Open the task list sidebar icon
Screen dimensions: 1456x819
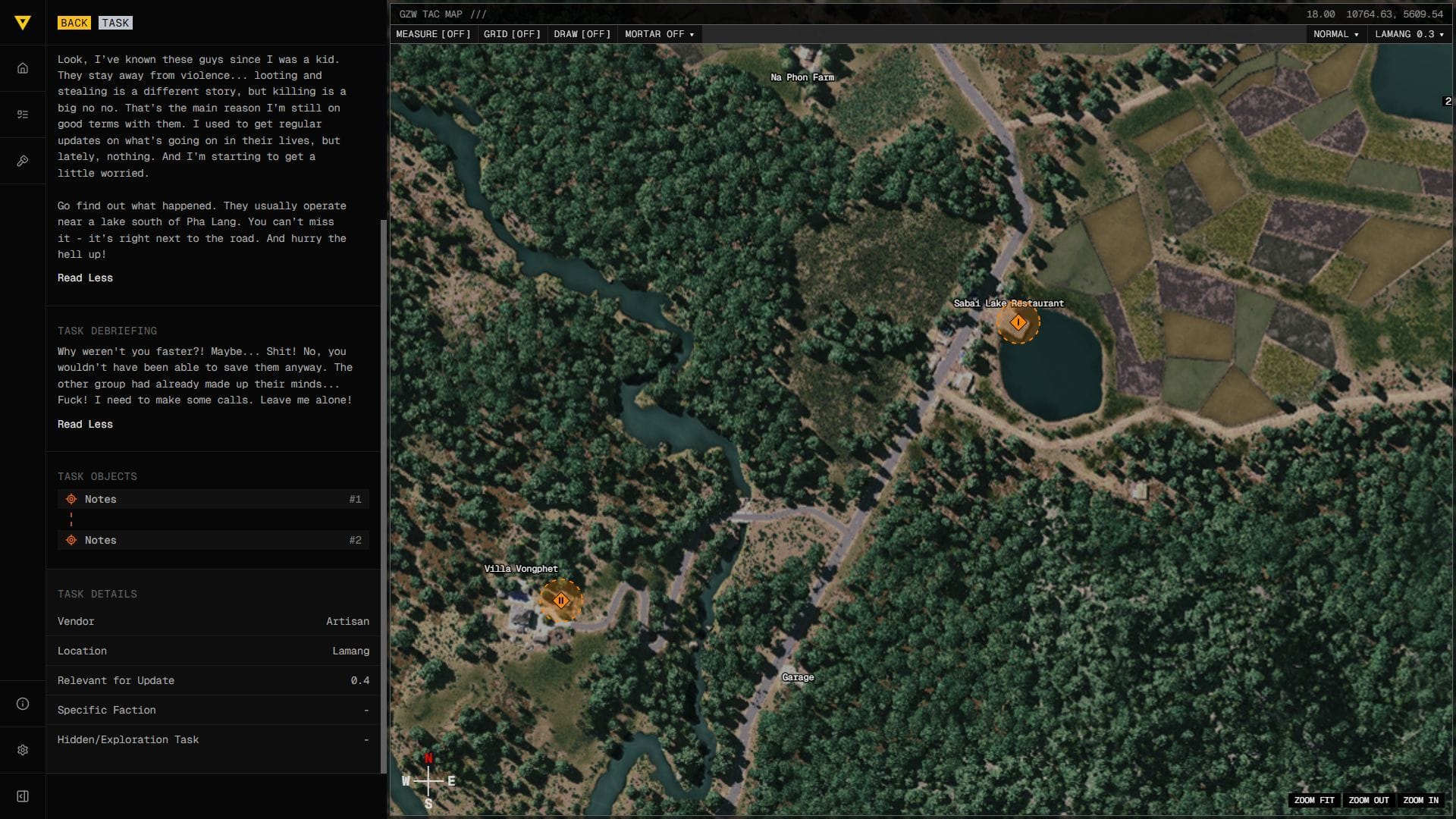[23, 115]
